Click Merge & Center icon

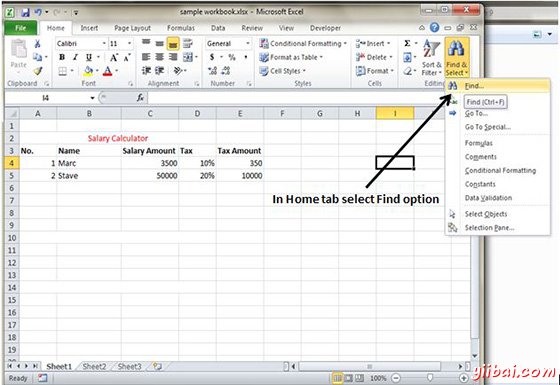click(x=188, y=57)
